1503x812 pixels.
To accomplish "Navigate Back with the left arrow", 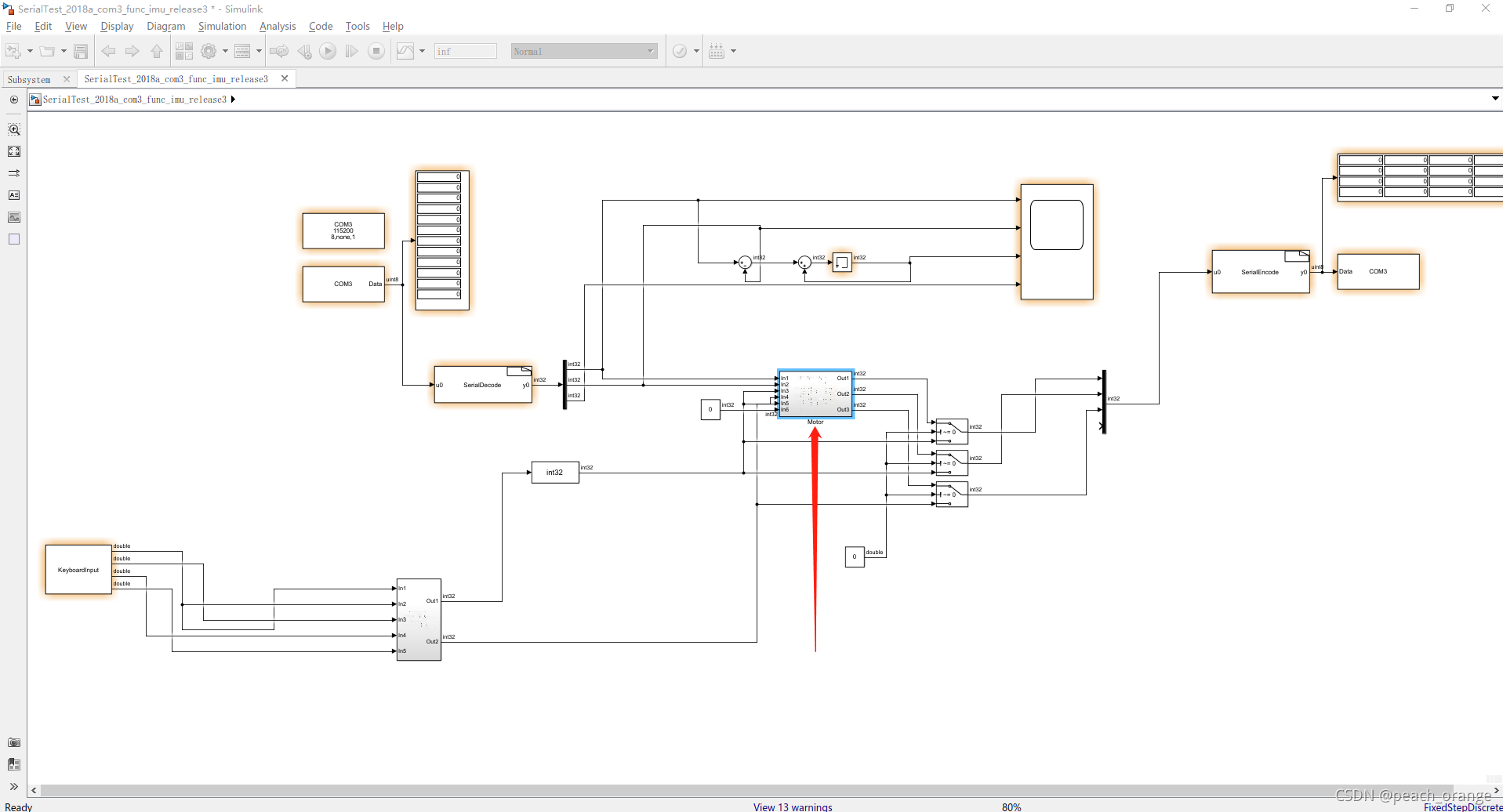I will (108, 51).
